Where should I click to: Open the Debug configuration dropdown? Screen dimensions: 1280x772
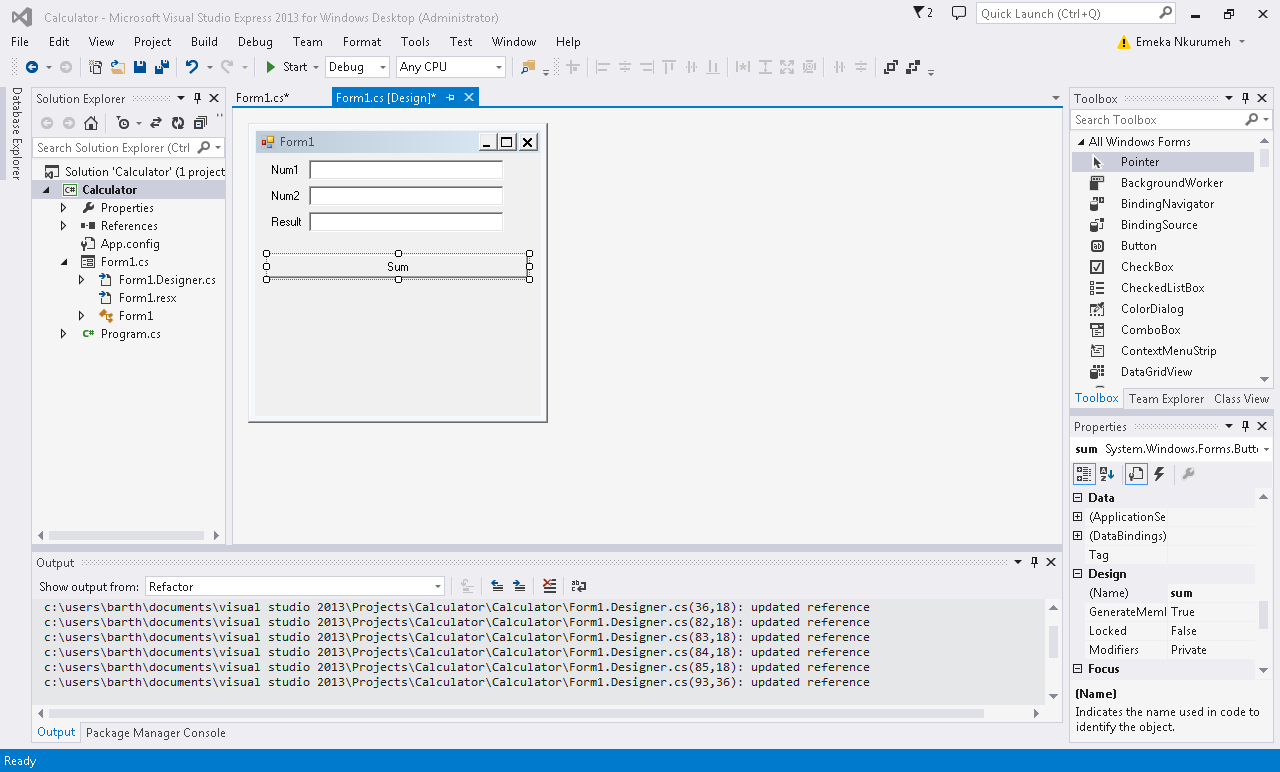point(357,67)
